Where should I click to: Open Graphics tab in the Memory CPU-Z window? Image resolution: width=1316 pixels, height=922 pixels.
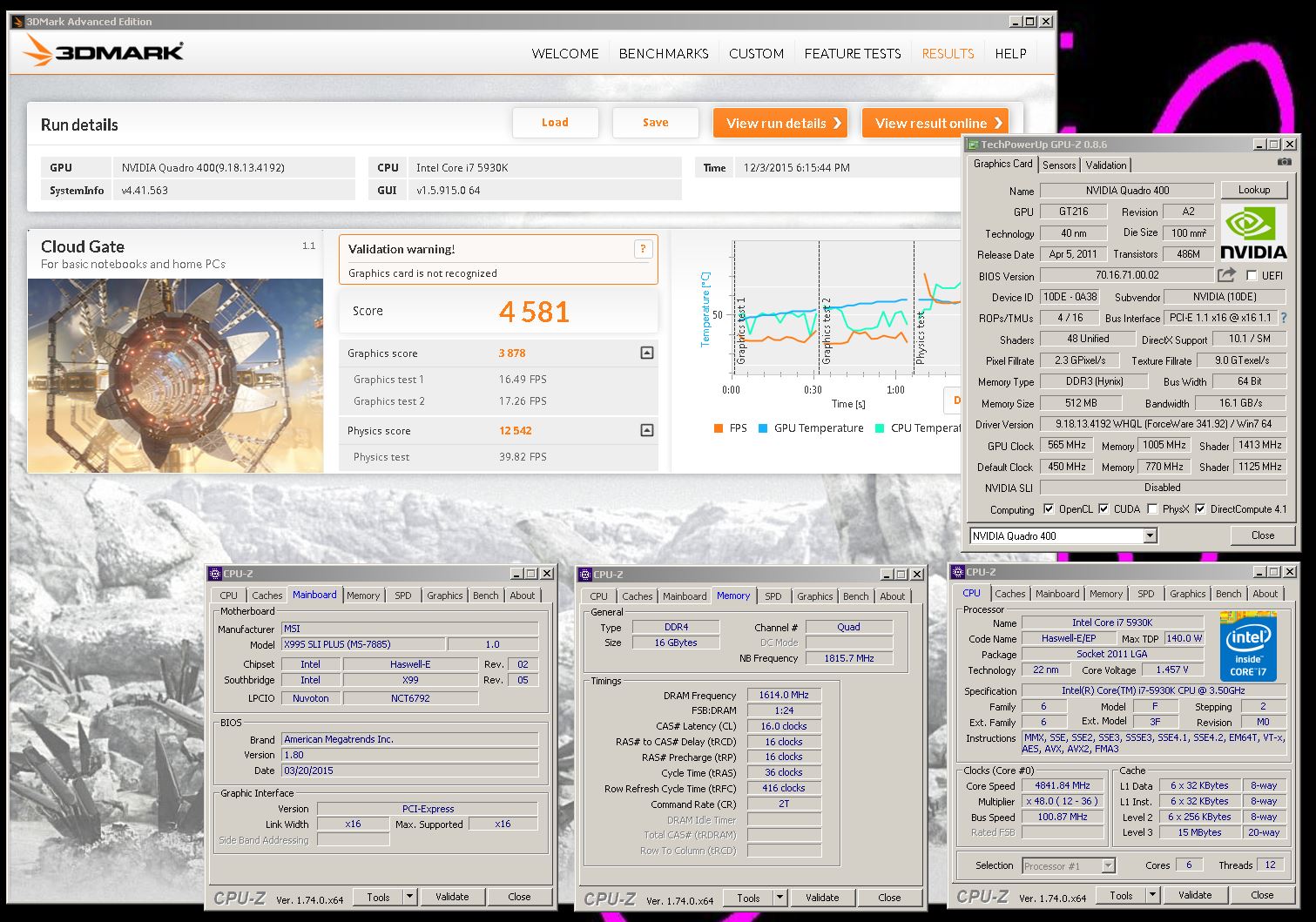click(x=814, y=596)
